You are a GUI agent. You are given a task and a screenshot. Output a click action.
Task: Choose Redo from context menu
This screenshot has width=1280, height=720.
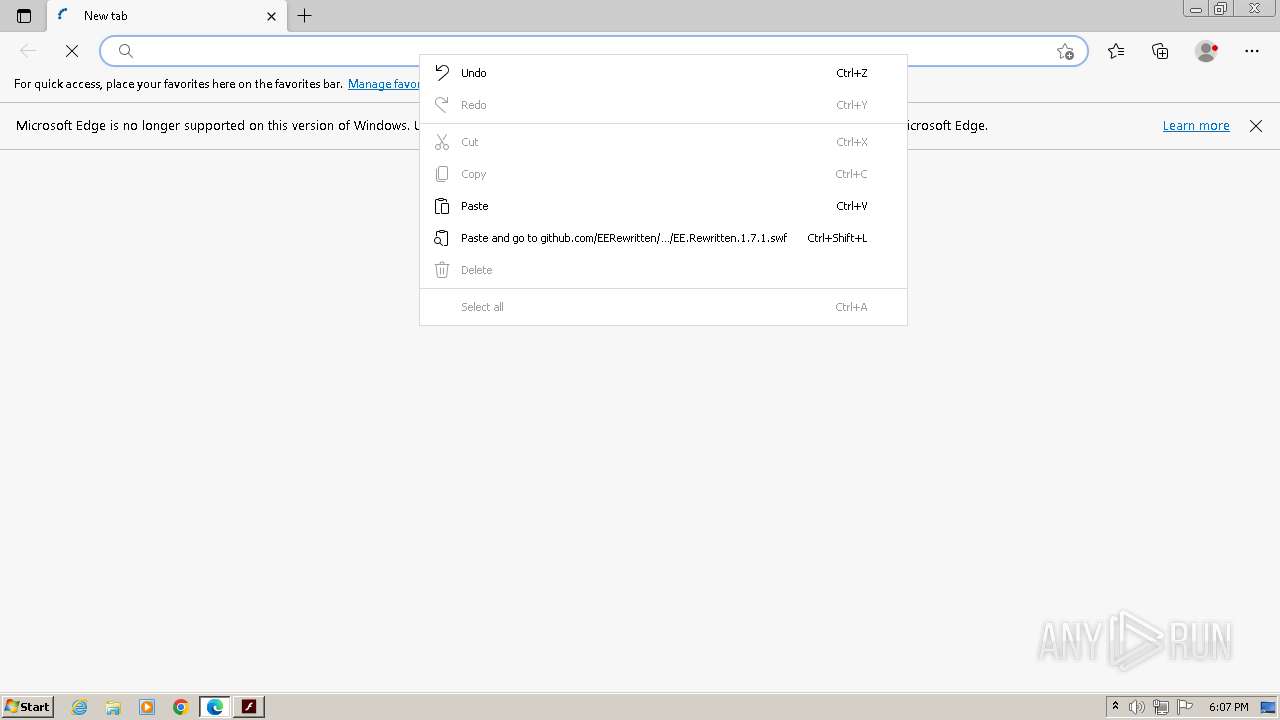[663, 105]
